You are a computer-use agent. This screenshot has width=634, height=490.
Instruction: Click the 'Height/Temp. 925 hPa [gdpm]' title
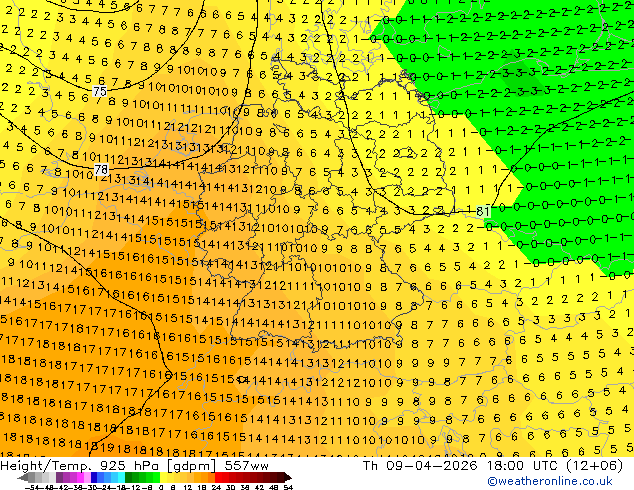[x=108, y=466]
